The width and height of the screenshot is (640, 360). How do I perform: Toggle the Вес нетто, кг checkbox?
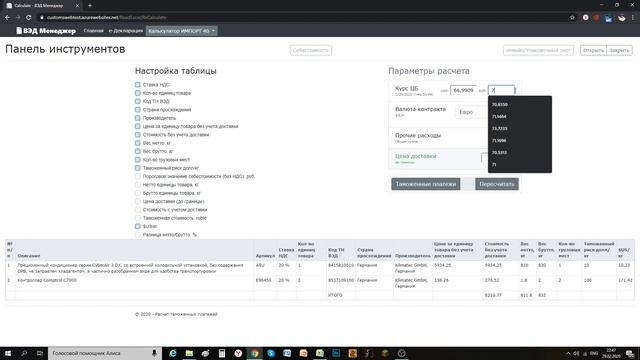tap(138, 143)
